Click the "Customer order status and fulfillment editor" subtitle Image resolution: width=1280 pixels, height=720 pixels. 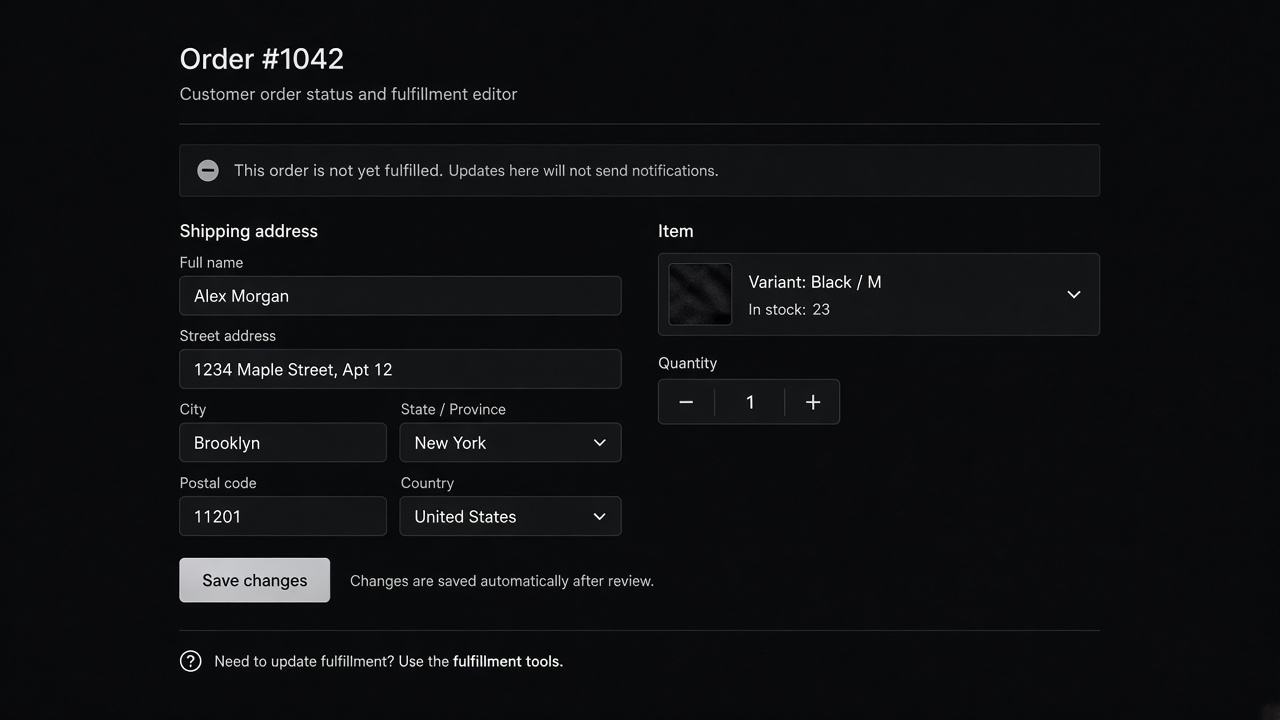tap(348, 94)
